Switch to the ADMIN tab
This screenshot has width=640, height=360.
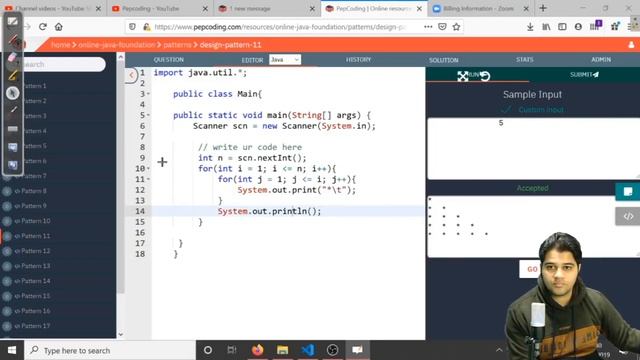tap(601, 60)
